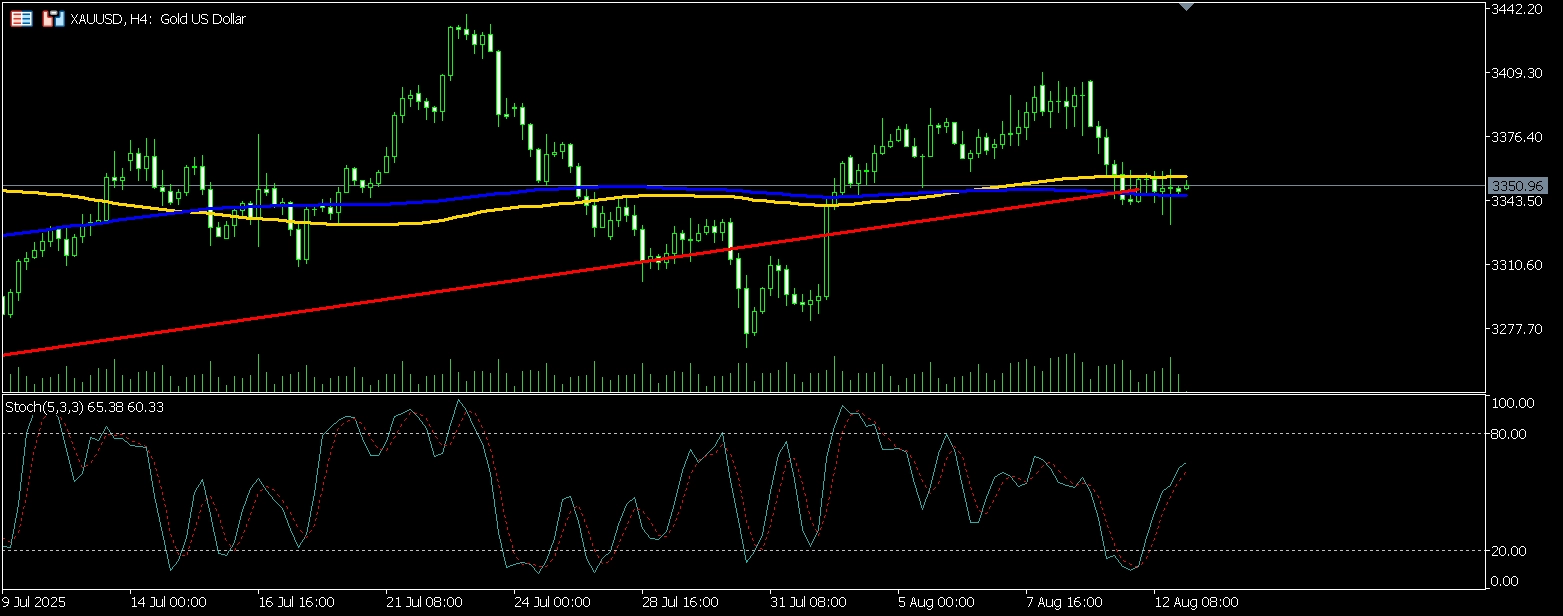Click the 3442.20 price scale label
Image resolution: width=1563 pixels, height=616 pixels.
tap(1517, 9)
